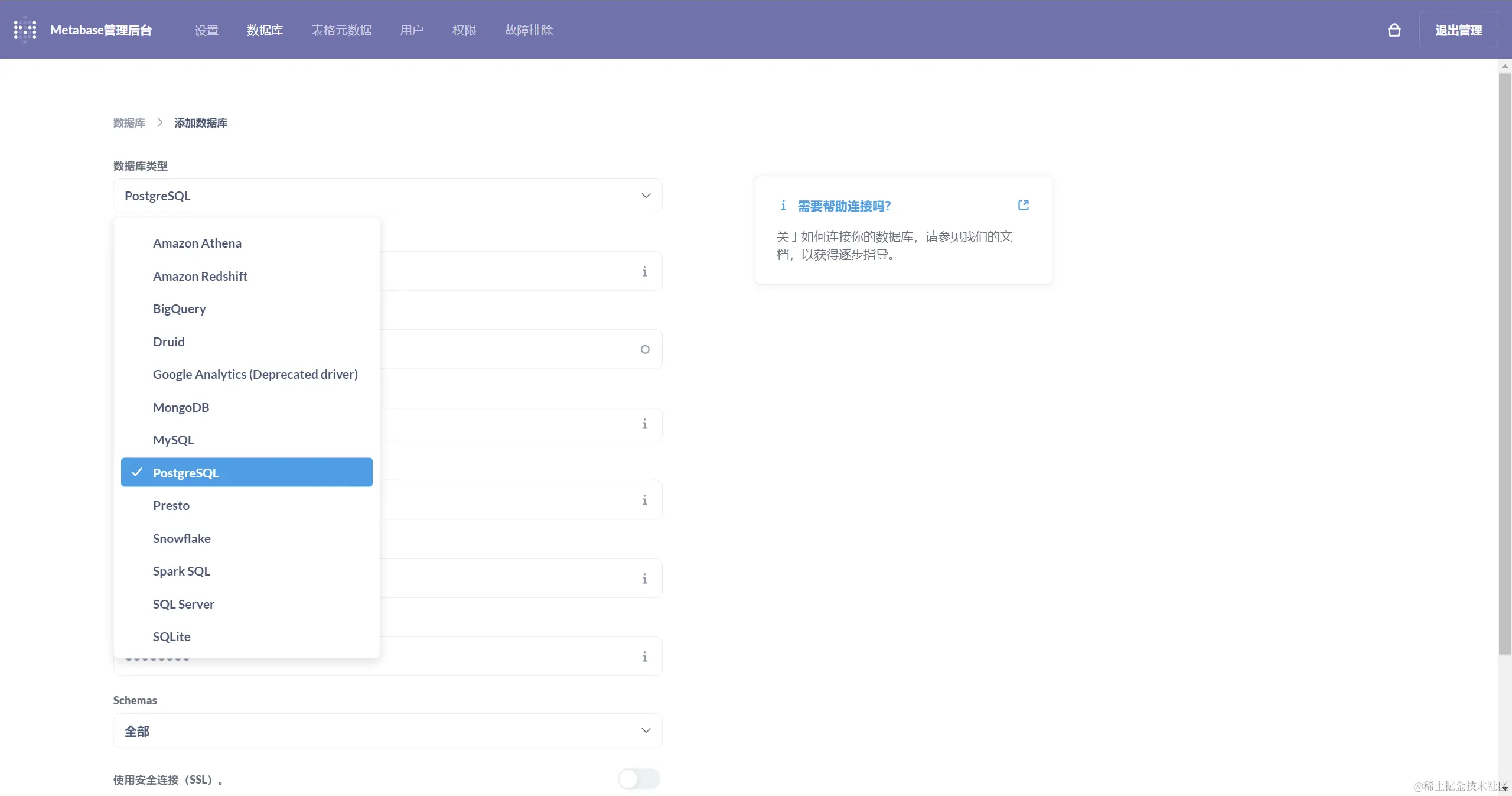Image resolution: width=1512 pixels, height=796 pixels.
Task: Select Snowflake database type
Action: point(181,539)
